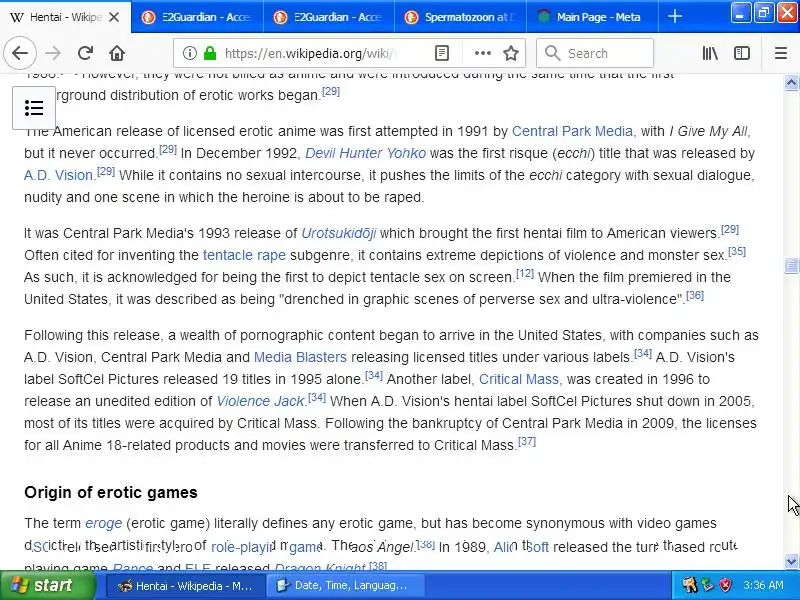The height and width of the screenshot is (600, 800).
Task: Open a new browser tab
Action: pyautogui.click(x=674, y=16)
